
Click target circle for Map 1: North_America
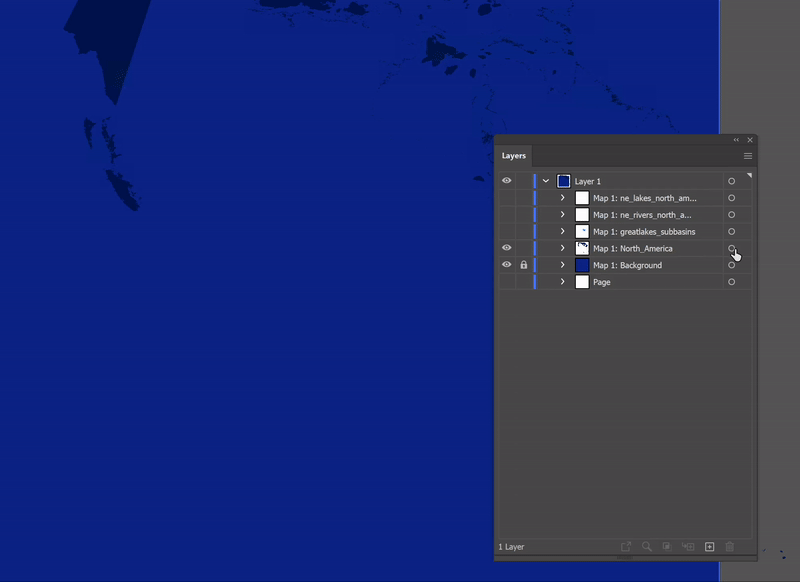point(731,248)
